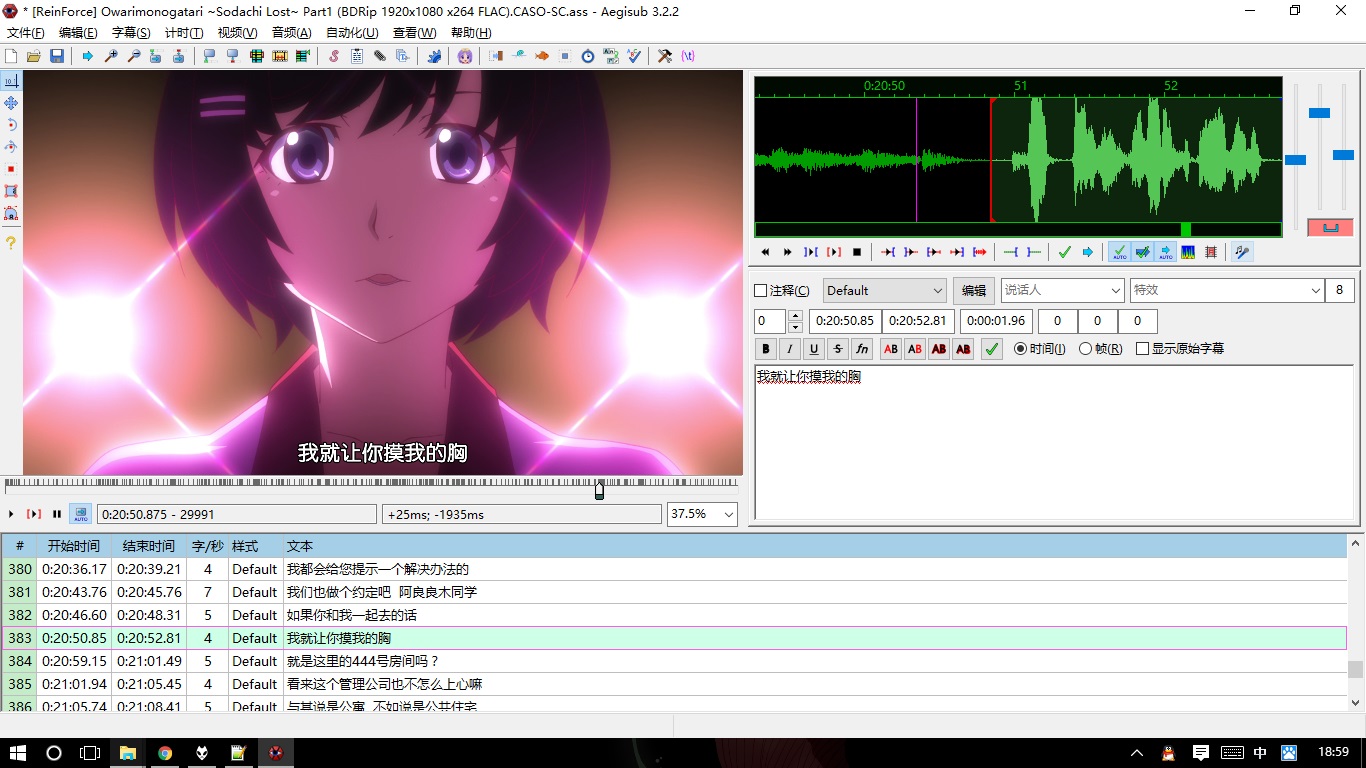Adjust the audio horizontal zoom slider handle
1366x768 pixels.
click(x=1295, y=160)
